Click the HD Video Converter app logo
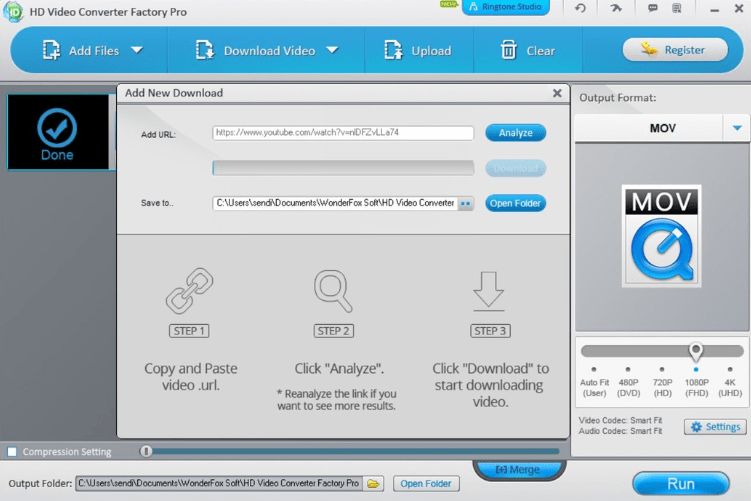The image size is (751, 501). coord(13,11)
